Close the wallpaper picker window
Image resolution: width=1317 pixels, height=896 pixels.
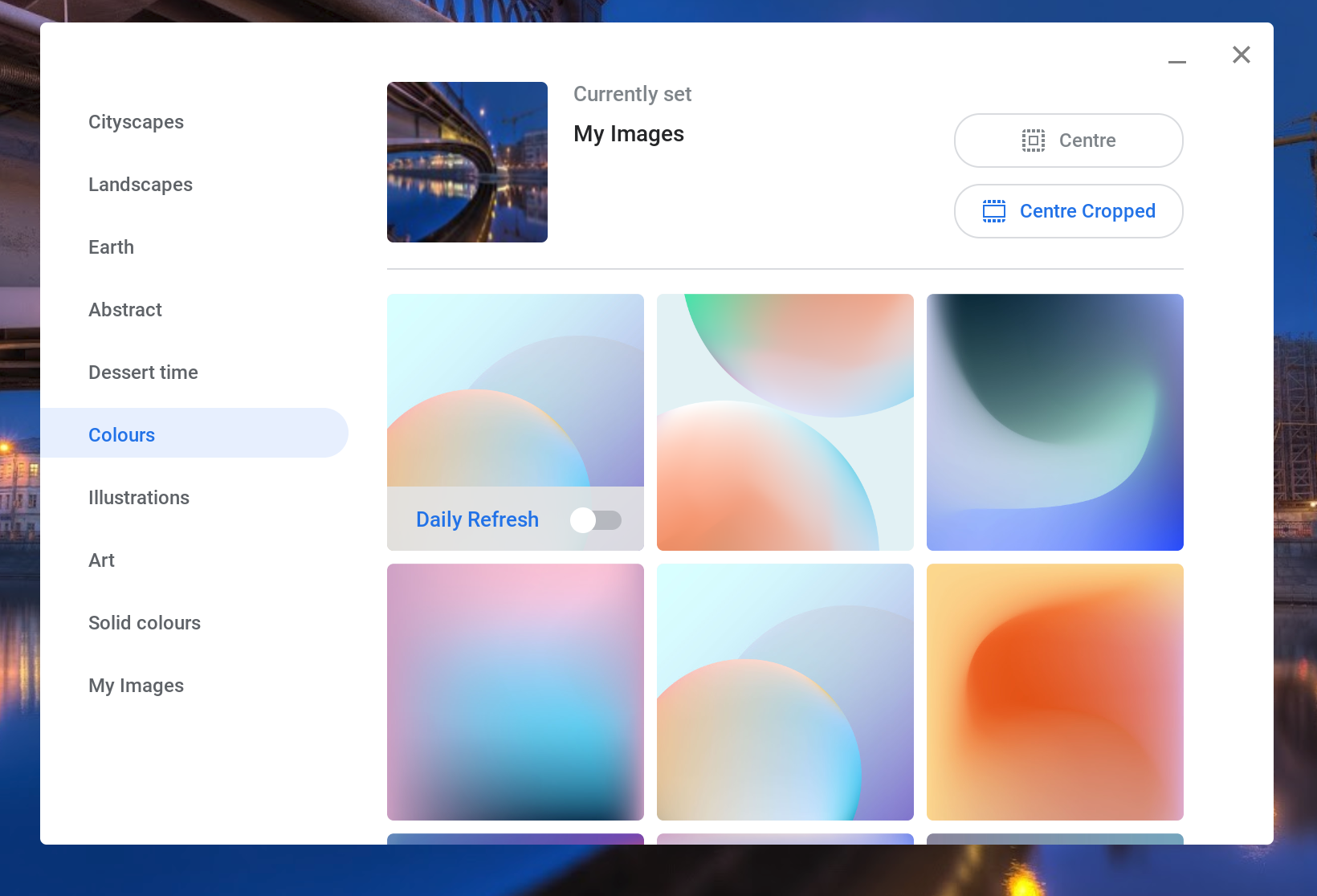1241,55
